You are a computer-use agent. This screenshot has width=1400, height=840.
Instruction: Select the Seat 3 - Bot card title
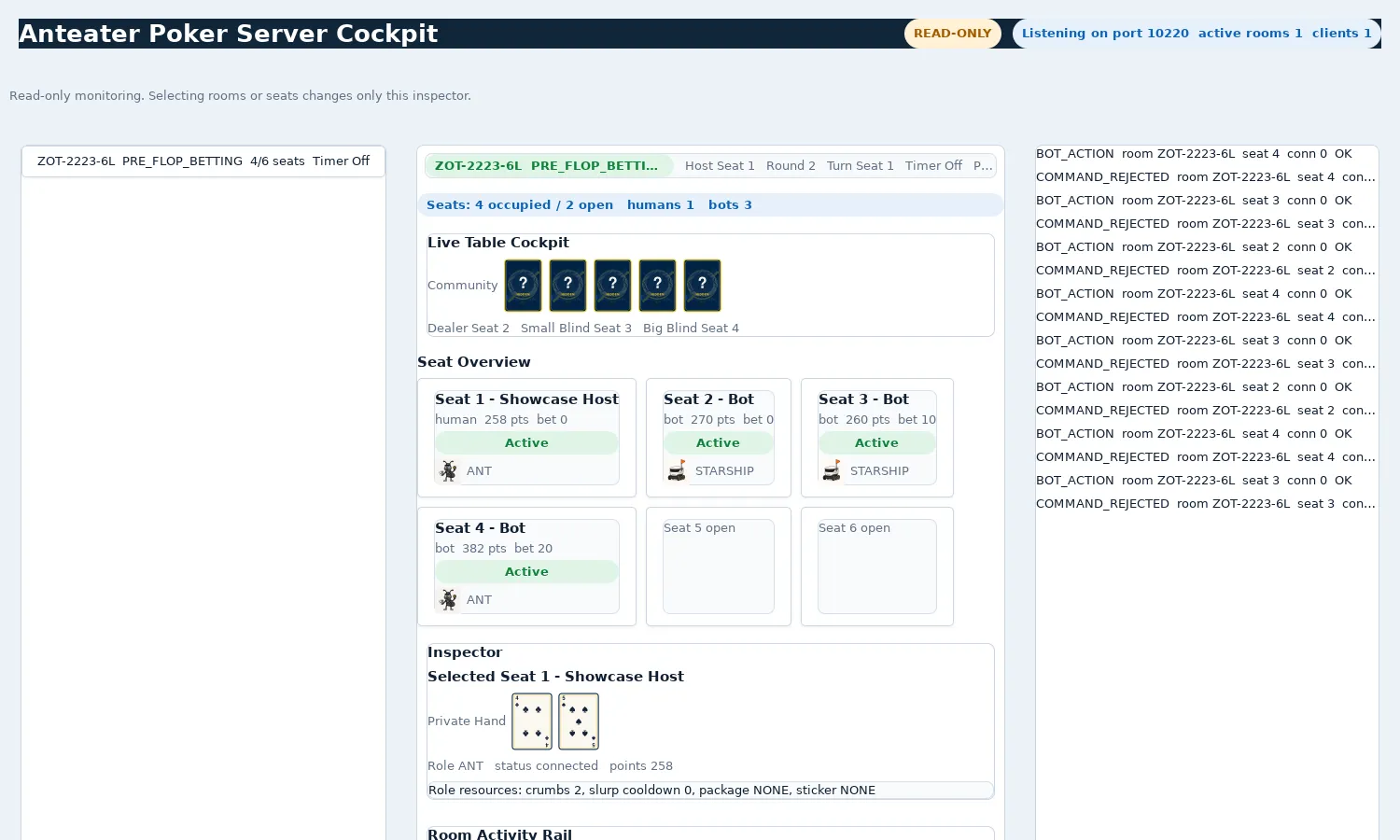click(x=863, y=399)
